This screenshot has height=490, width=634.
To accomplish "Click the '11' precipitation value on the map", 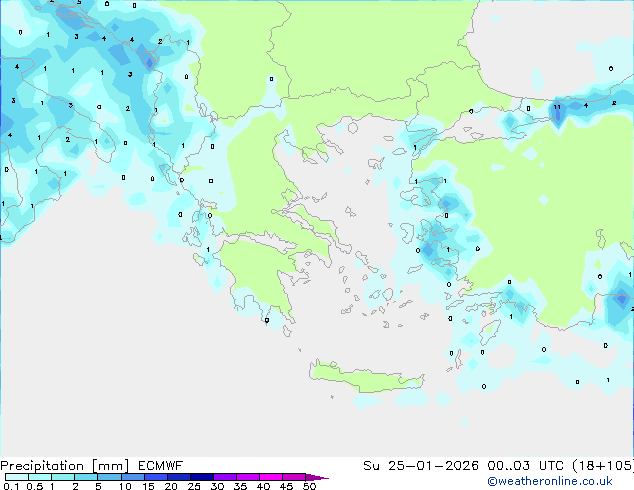I will (557, 107).
